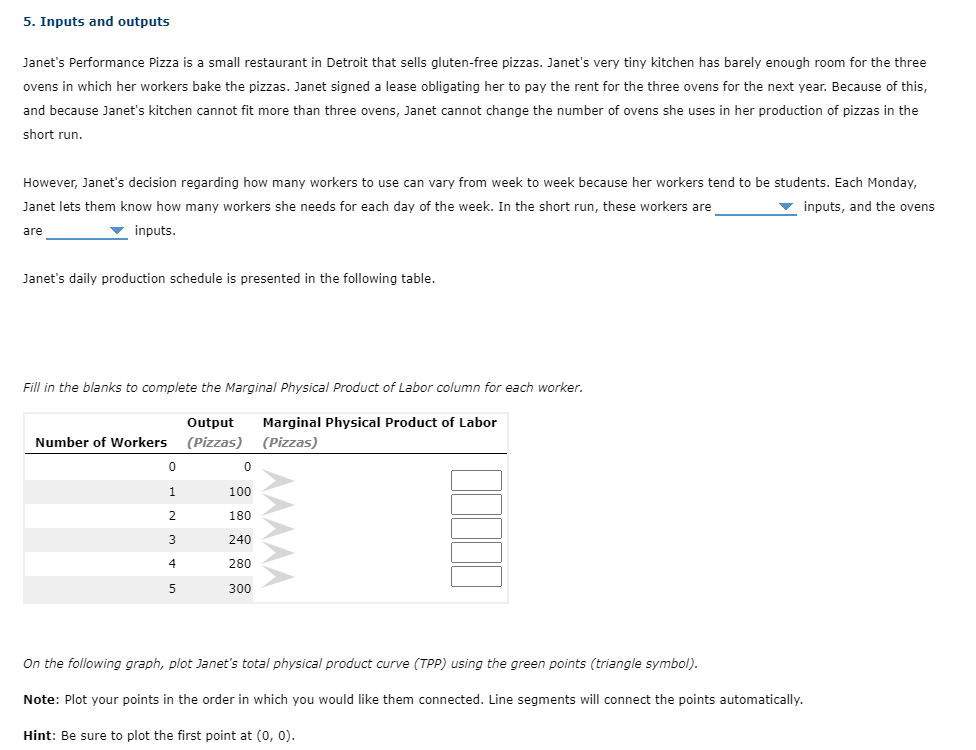Click the 'Marginal Physical Product of Labor' header
The height and width of the screenshot is (750, 976).
coord(379,422)
